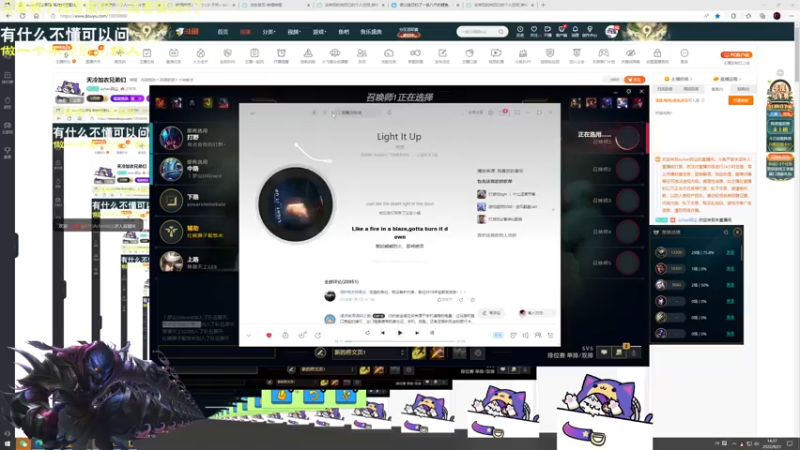The width and height of the screenshot is (800, 450).
Task: Open the share icon in music player bottom bar
Action: (318, 335)
